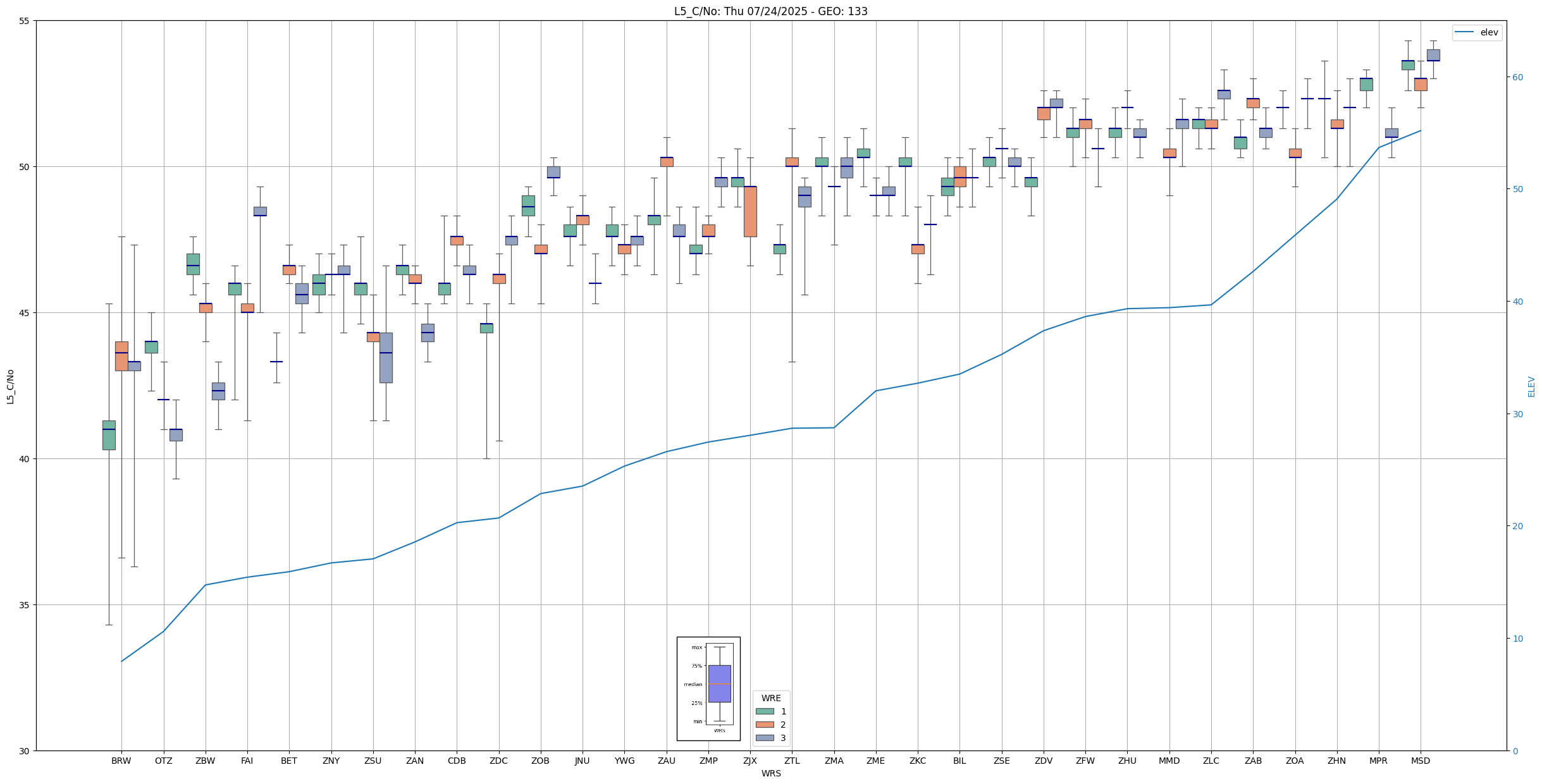Click the blue-gray WRE 3 legend swatch
The height and width of the screenshot is (784, 1542).
click(x=765, y=738)
